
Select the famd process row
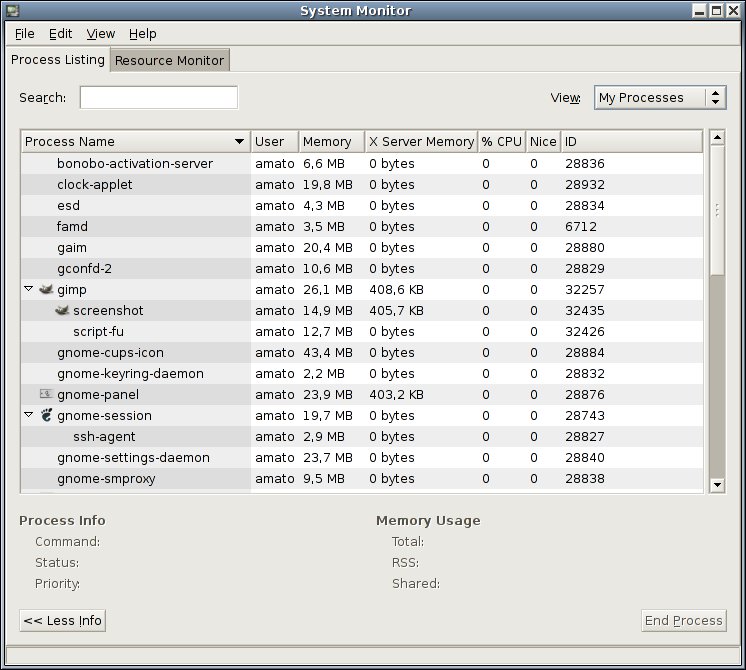tap(362, 226)
